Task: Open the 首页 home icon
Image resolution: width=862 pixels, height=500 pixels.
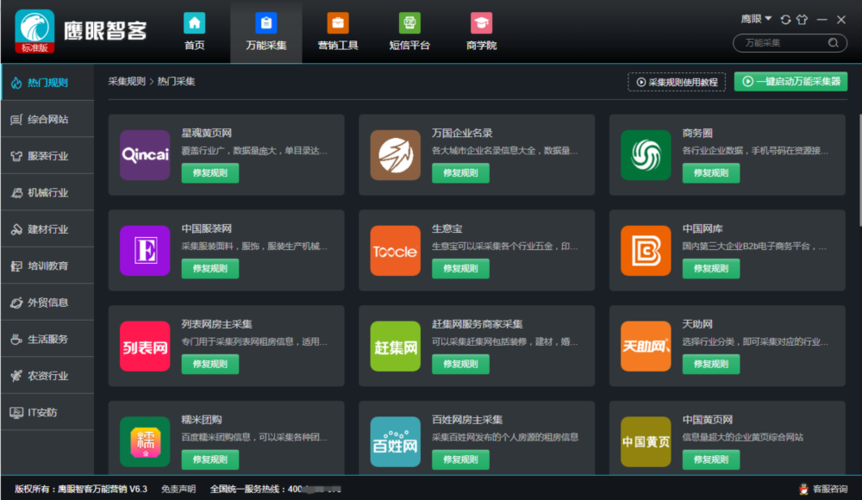Action: point(194,23)
